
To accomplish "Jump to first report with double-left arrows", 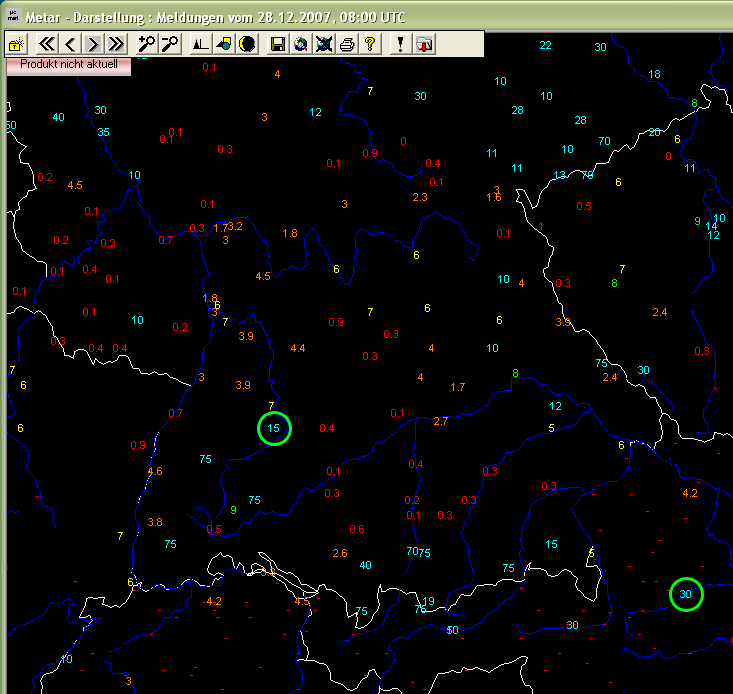I will (x=47, y=44).
